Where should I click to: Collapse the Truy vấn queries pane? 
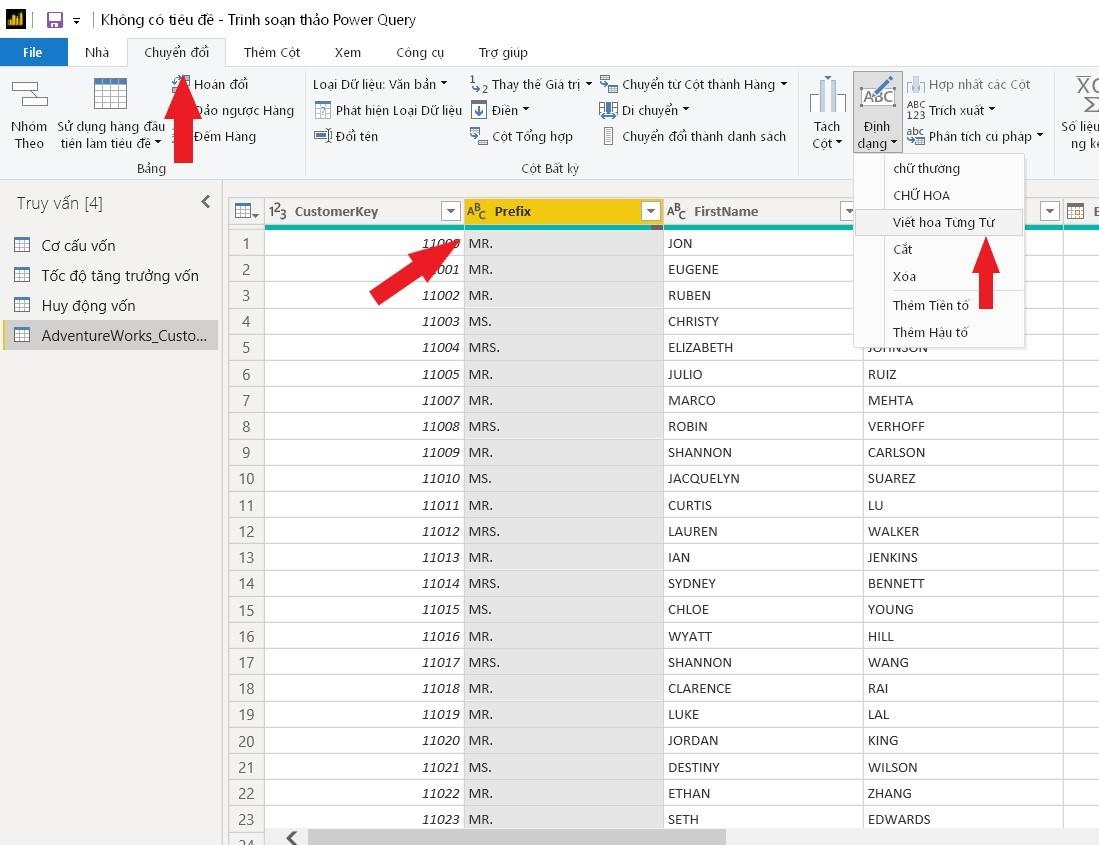click(206, 202)
